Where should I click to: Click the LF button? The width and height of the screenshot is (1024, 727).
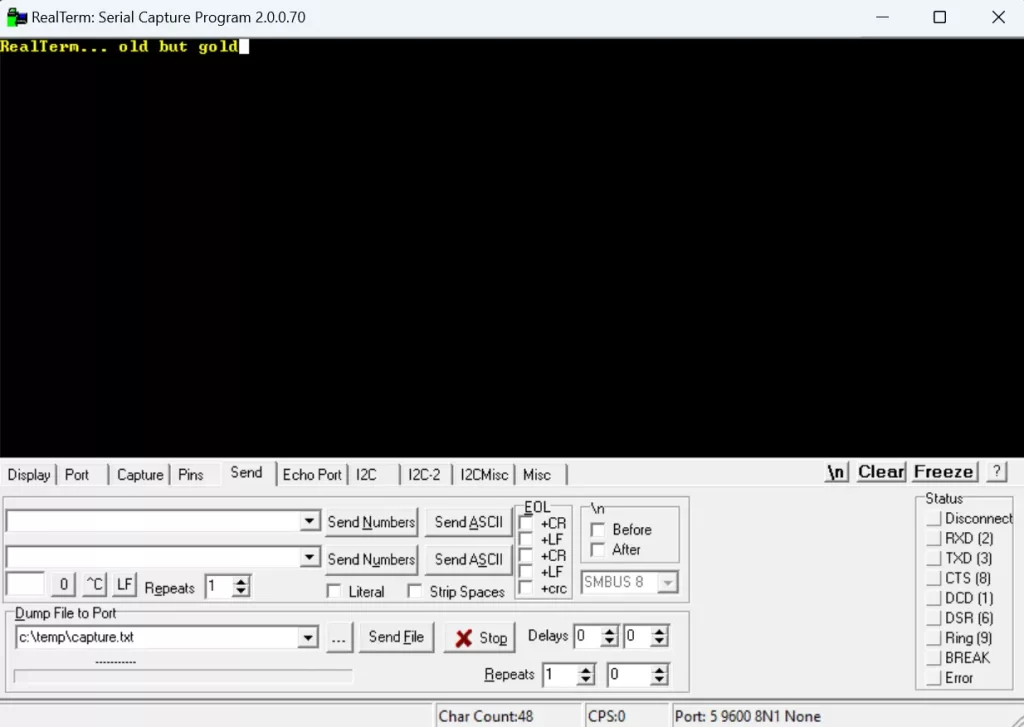[x=125, y=584]
